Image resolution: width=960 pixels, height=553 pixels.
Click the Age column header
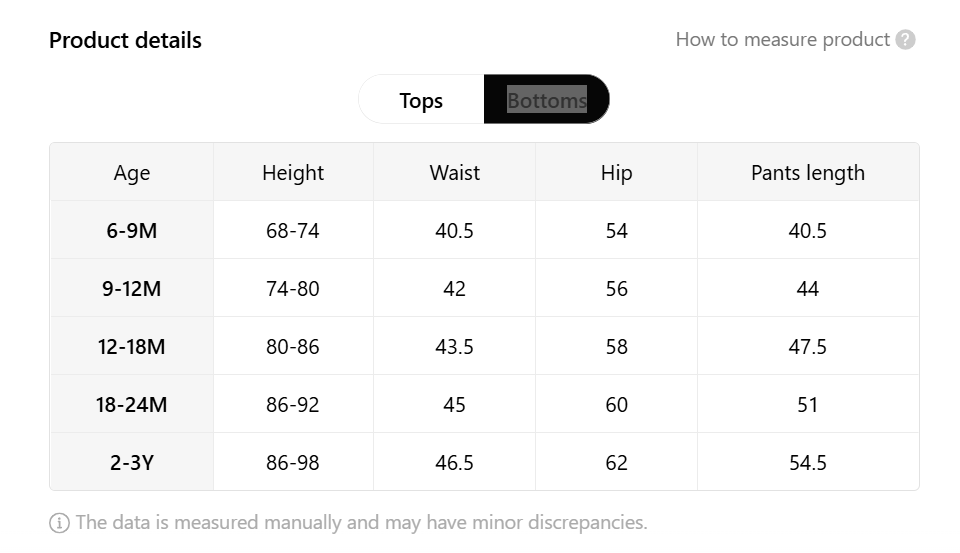pyautogui.click(x=132, y=173)
